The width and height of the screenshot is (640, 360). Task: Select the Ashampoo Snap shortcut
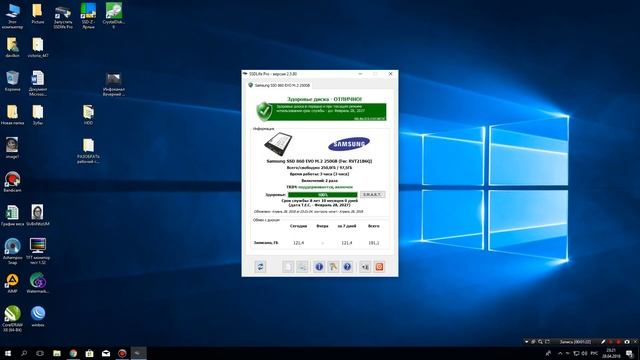click(12, 251)
